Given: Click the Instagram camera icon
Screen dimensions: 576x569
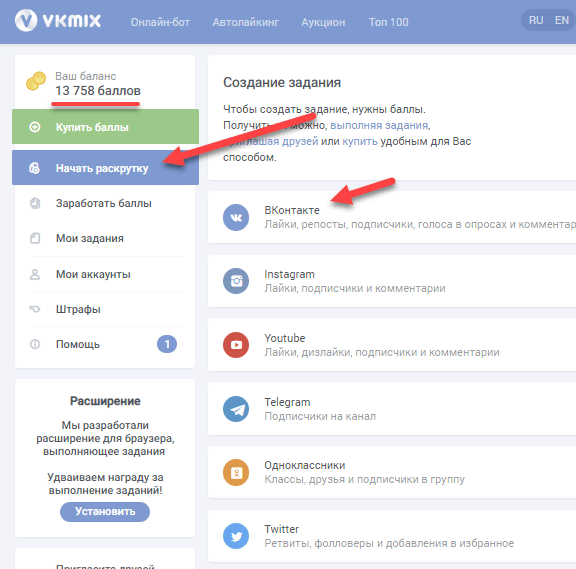Looking at the screenshot, I should (x=236, y=281).
